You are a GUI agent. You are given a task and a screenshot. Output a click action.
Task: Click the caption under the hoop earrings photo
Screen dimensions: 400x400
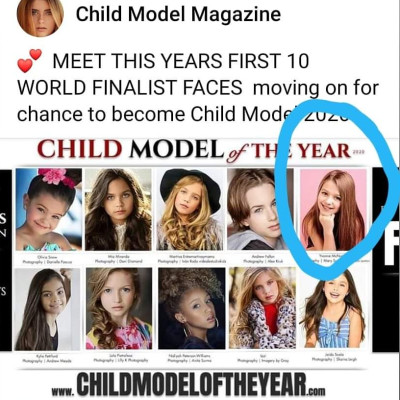tap(191, 358)
